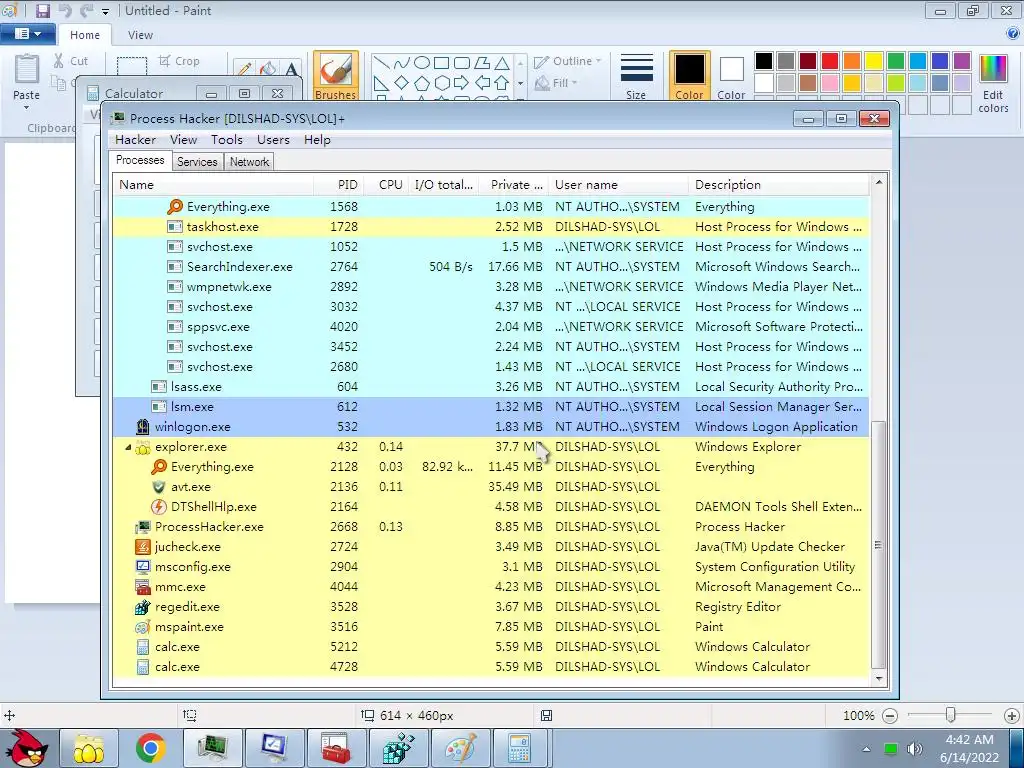Select the oval shape in Paint shapes gallery
The width and height of the screenshot is (1024, 768).
pyautogui.click(x=422, y=63)
